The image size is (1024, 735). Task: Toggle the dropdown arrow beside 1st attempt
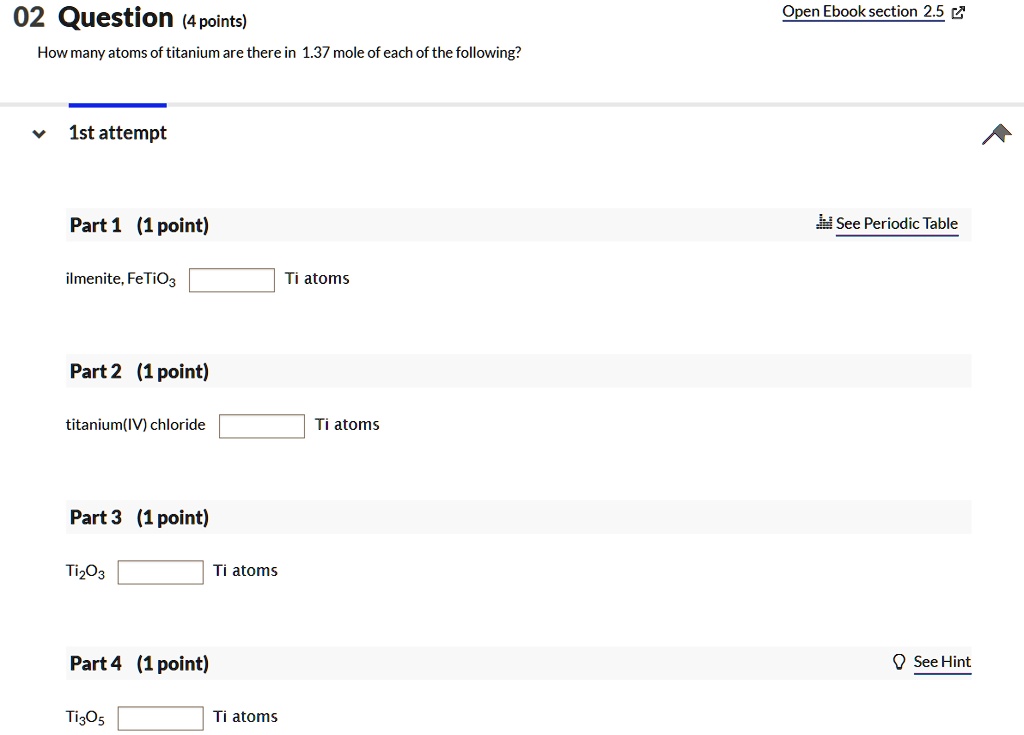[x=37, y=132]
